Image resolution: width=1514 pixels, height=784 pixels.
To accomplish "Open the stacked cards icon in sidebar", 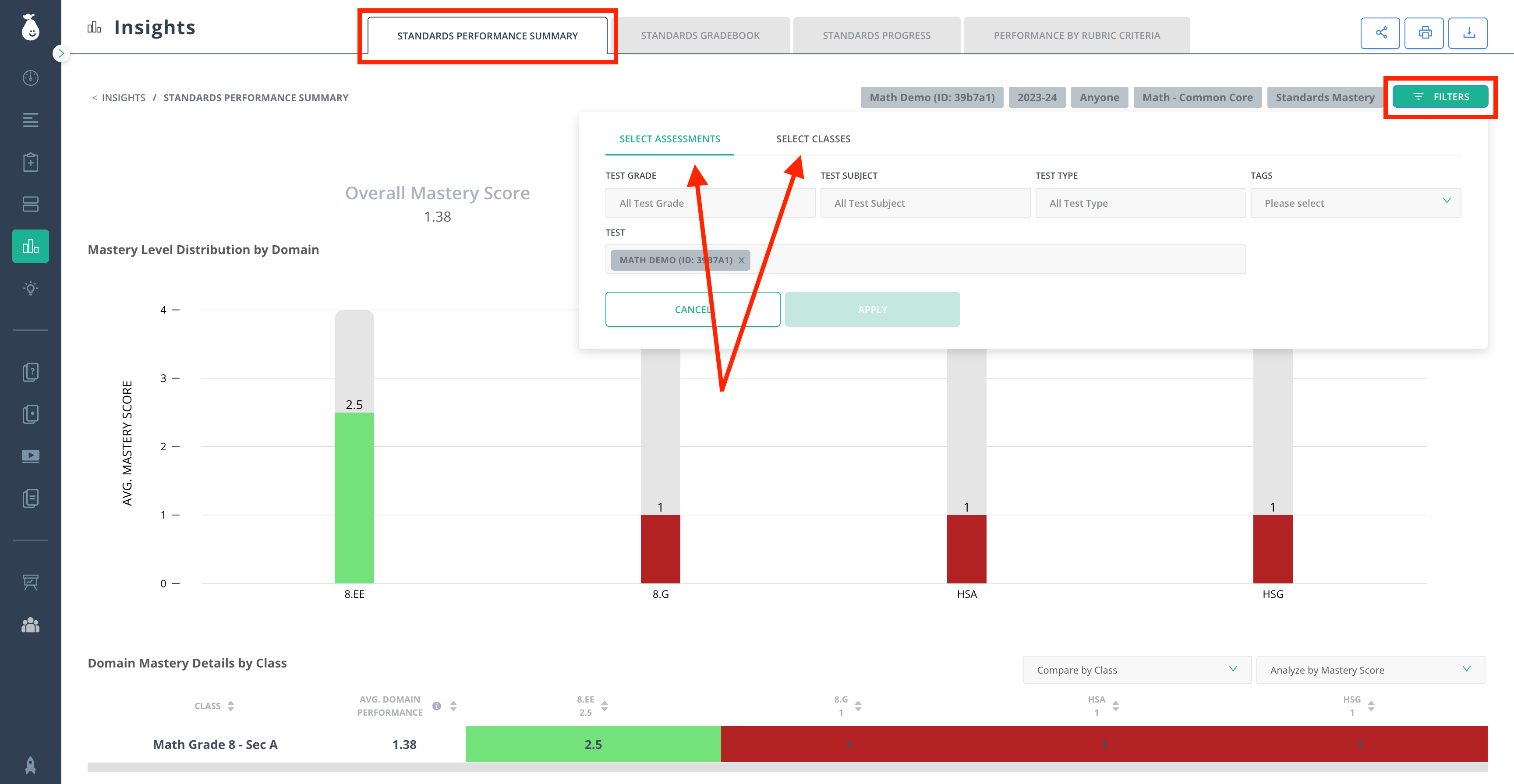I will (x=31, y=204).
